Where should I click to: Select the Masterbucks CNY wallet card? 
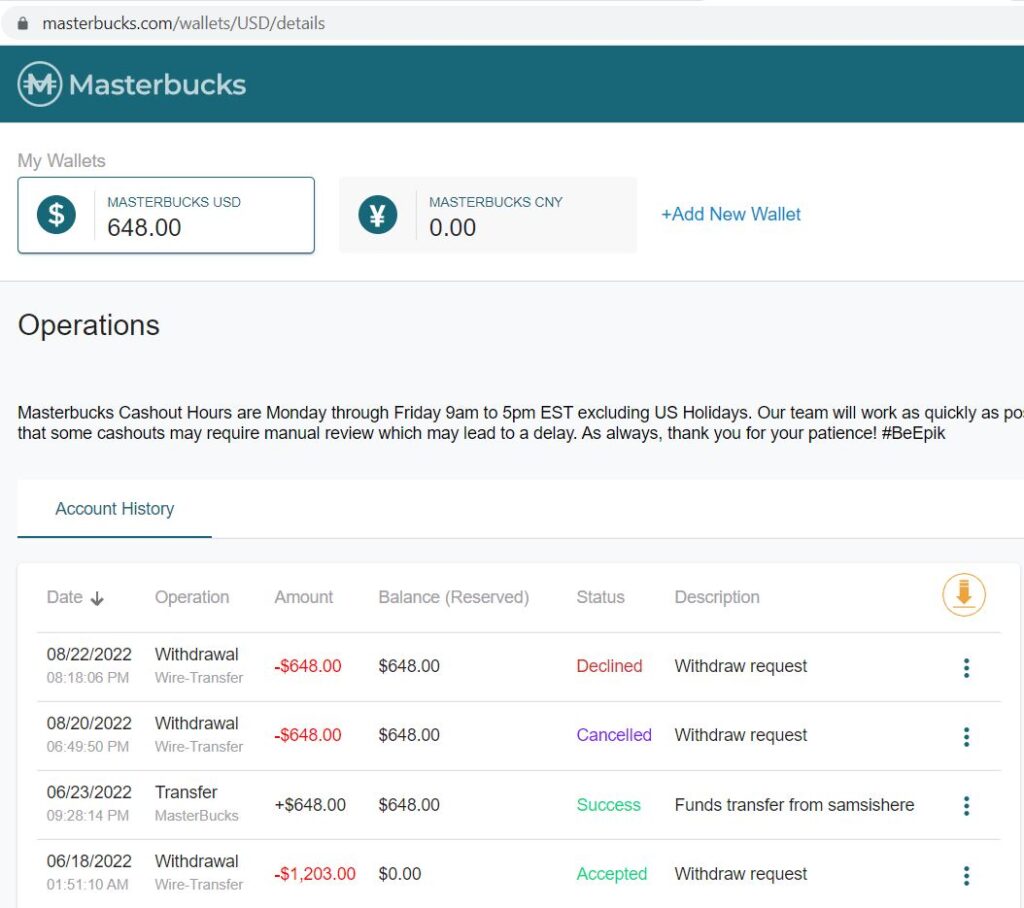coord(487,215)
